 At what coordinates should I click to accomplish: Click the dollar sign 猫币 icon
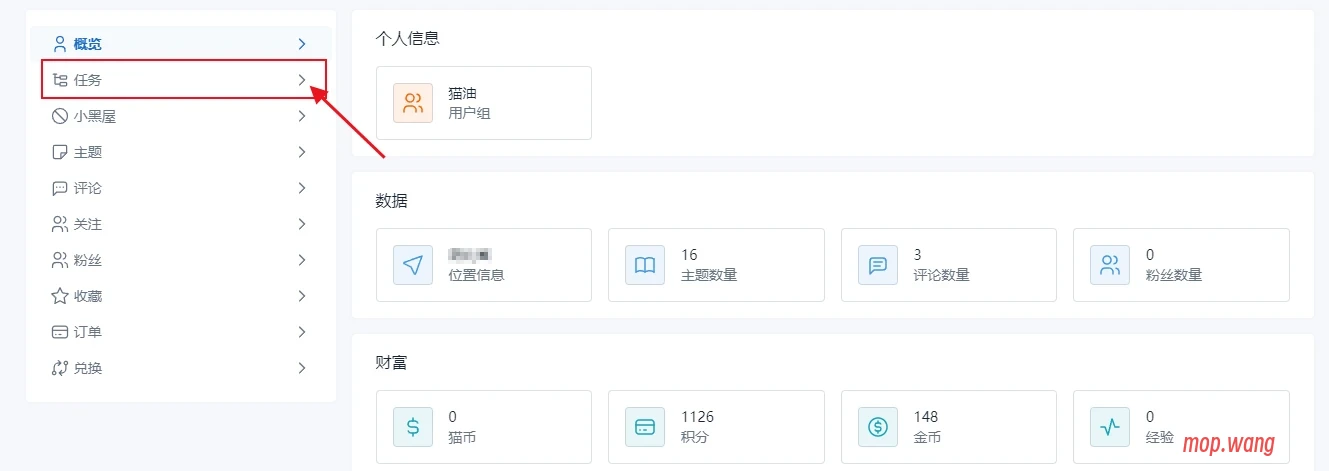coord(413,427)
